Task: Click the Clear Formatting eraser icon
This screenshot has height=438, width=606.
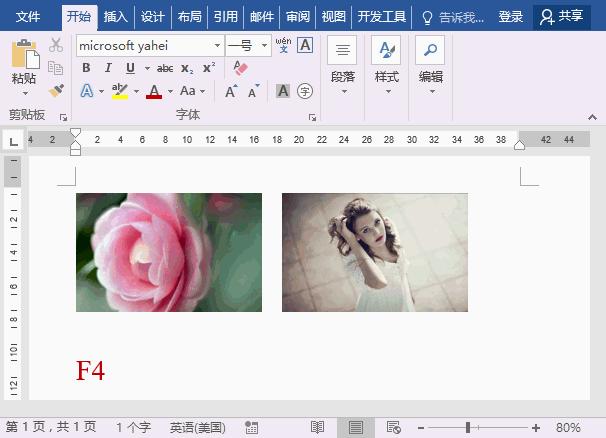Action: tap(240, 68)
